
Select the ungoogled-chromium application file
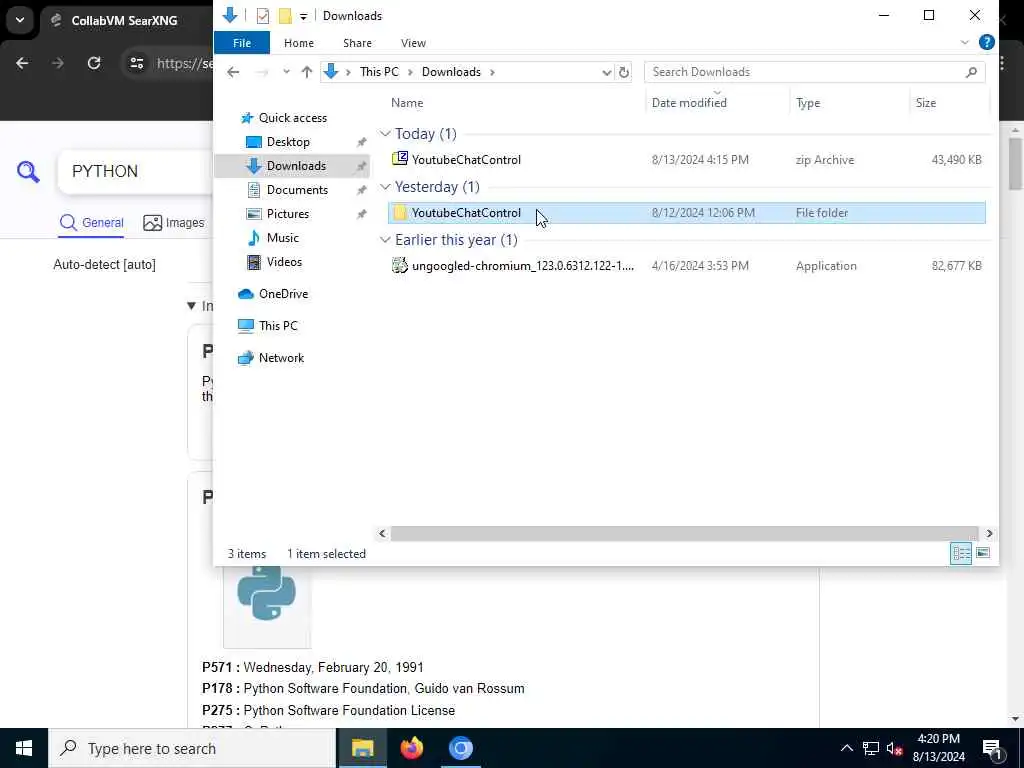[x=686, y=266]
